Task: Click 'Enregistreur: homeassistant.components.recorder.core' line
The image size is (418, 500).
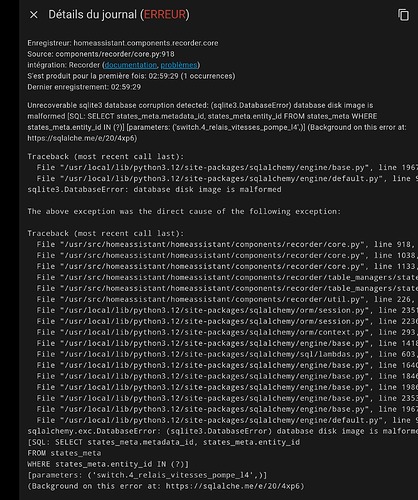Action: [x=123, y=43]
